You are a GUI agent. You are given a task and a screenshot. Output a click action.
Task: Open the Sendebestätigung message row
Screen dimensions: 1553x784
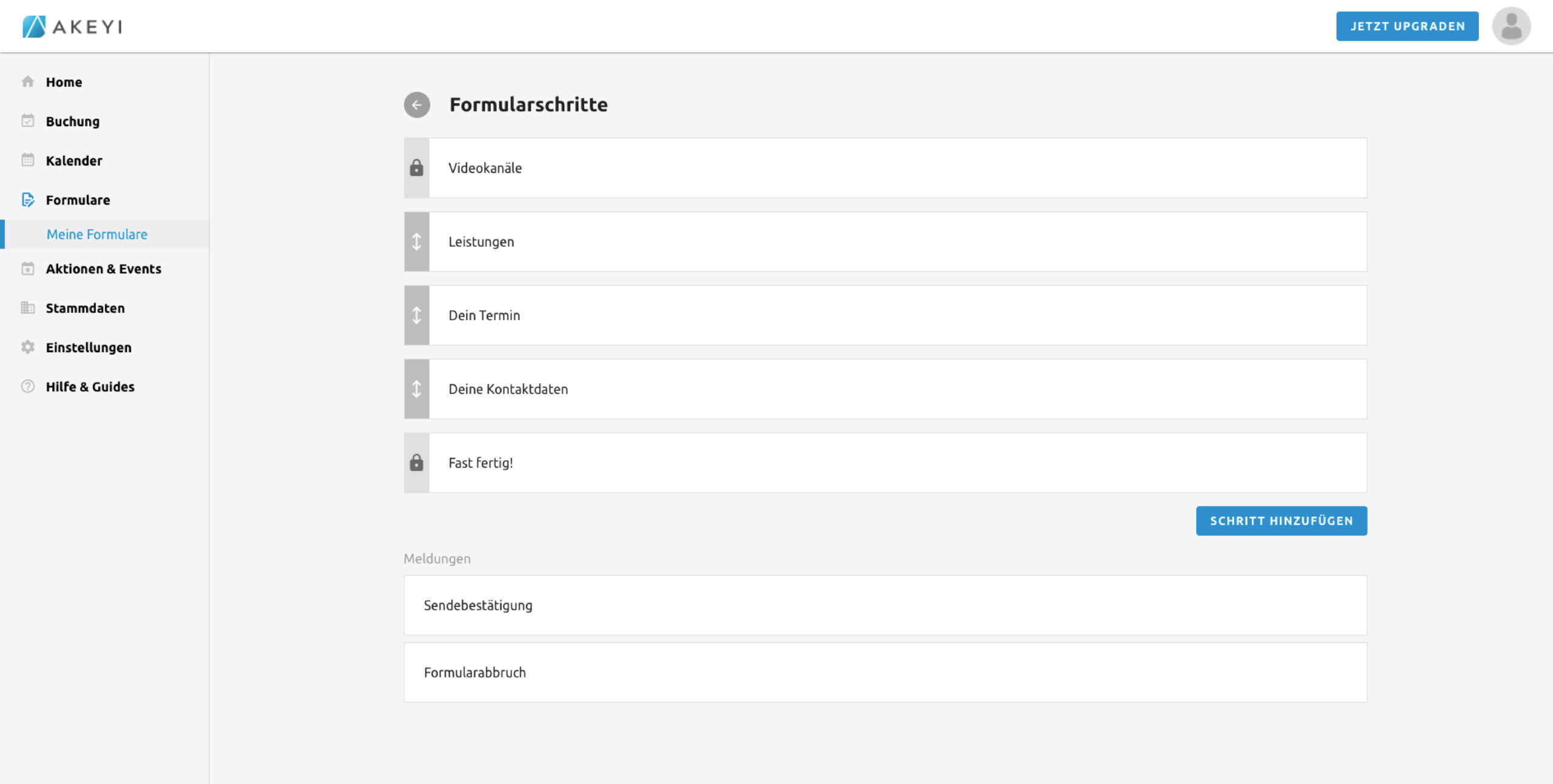click(x=885, y=605)
